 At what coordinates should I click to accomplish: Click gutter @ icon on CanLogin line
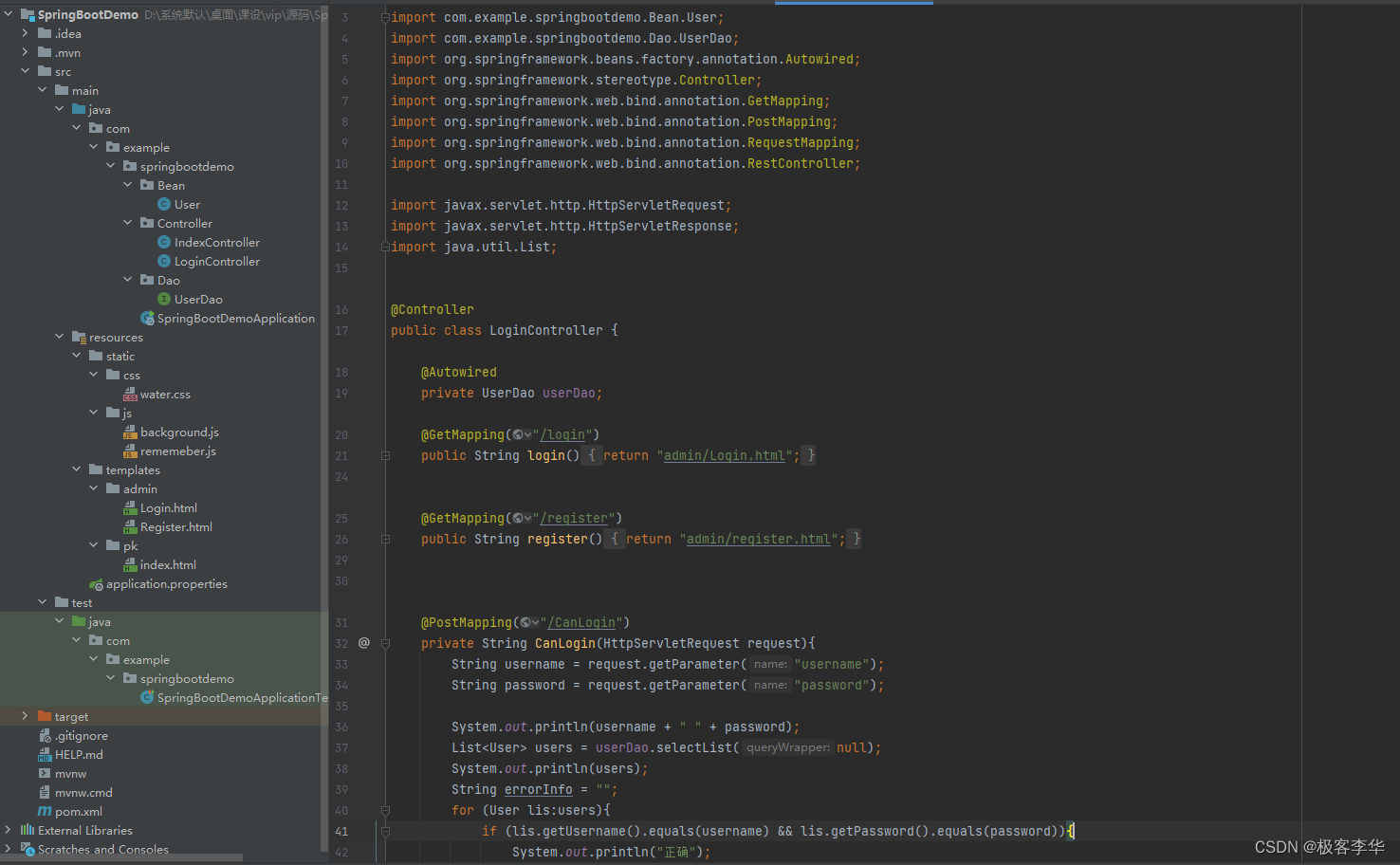click(x=364, y=643)
